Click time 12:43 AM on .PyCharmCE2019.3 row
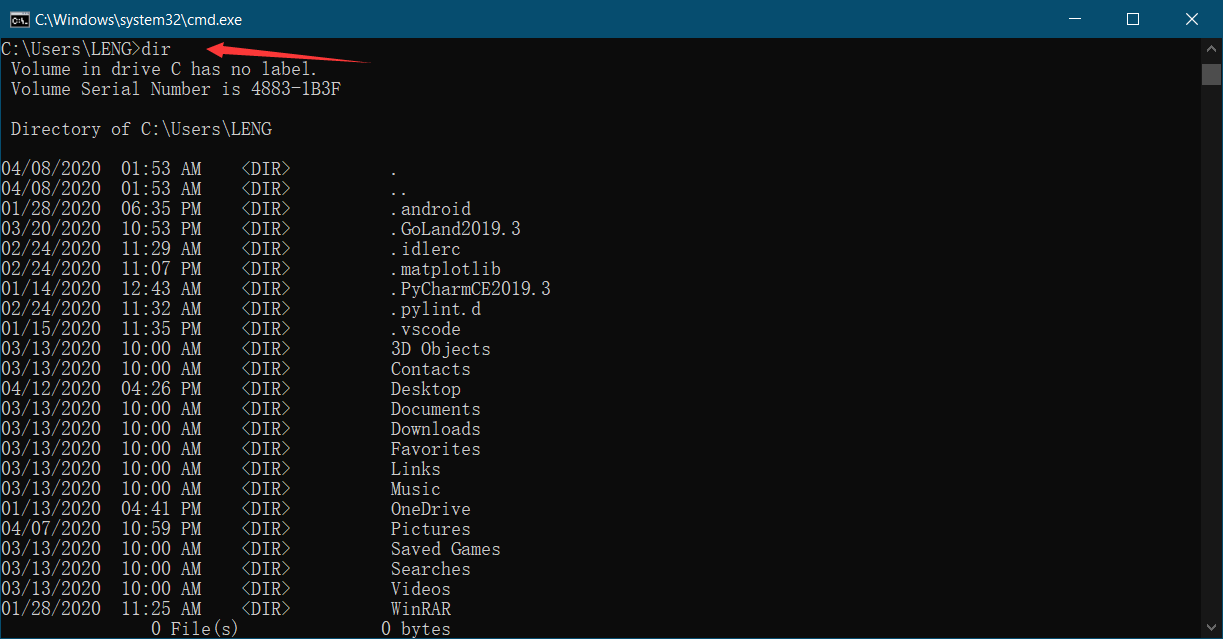This screenshot has width=1223, height=639. pyautogui.click(x=161, y=289)
